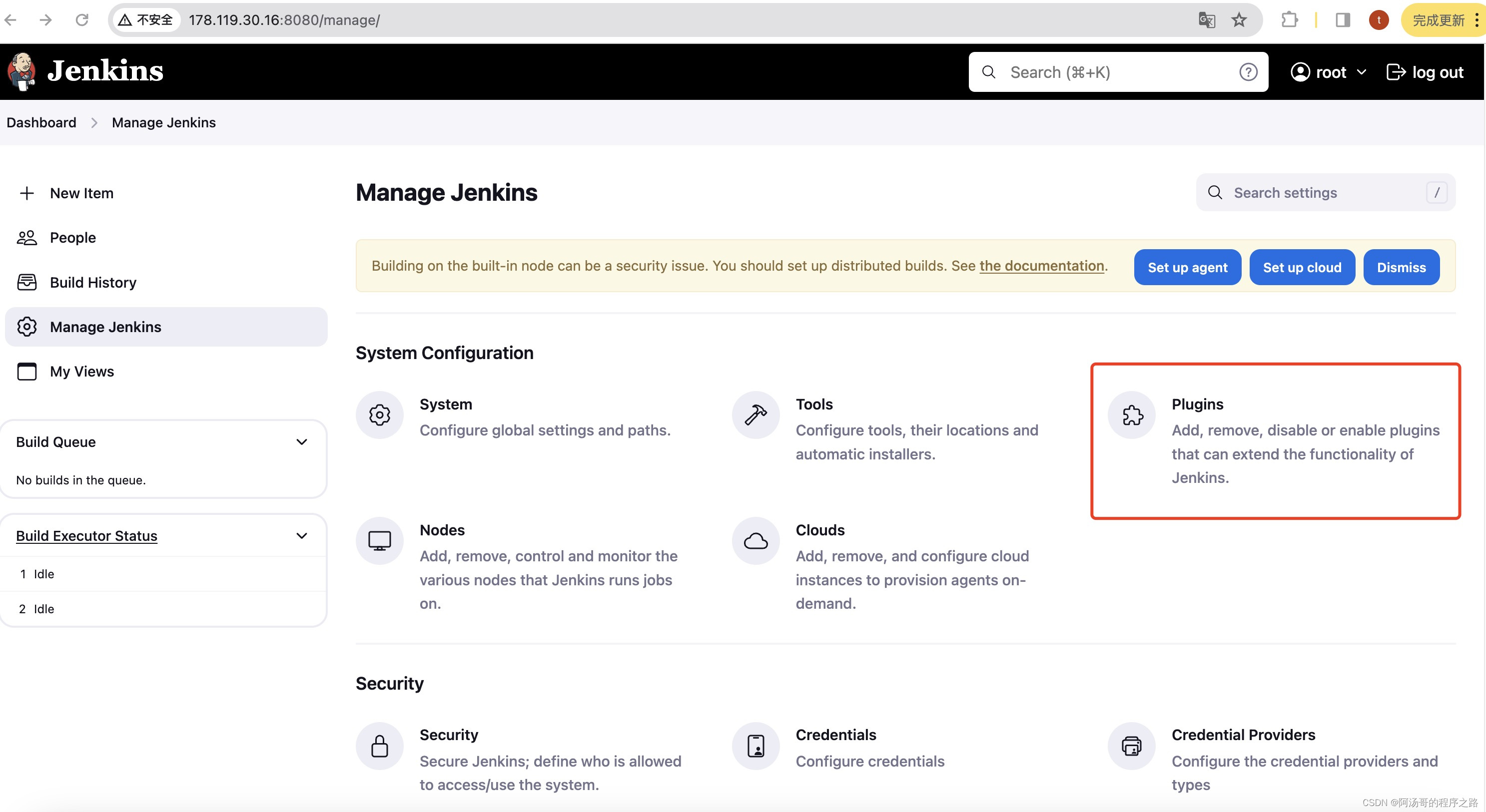
Task: Click the main search bar input field
Action: (x=1119, y=71)
